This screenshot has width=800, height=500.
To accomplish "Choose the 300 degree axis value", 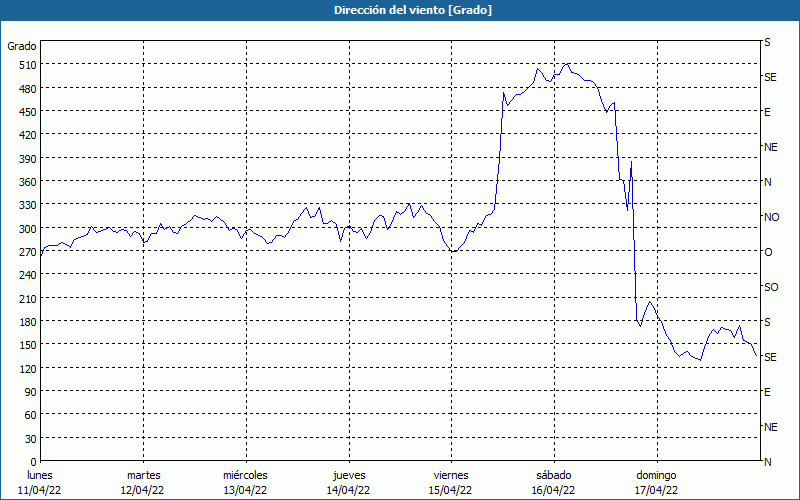I will 29,229.
